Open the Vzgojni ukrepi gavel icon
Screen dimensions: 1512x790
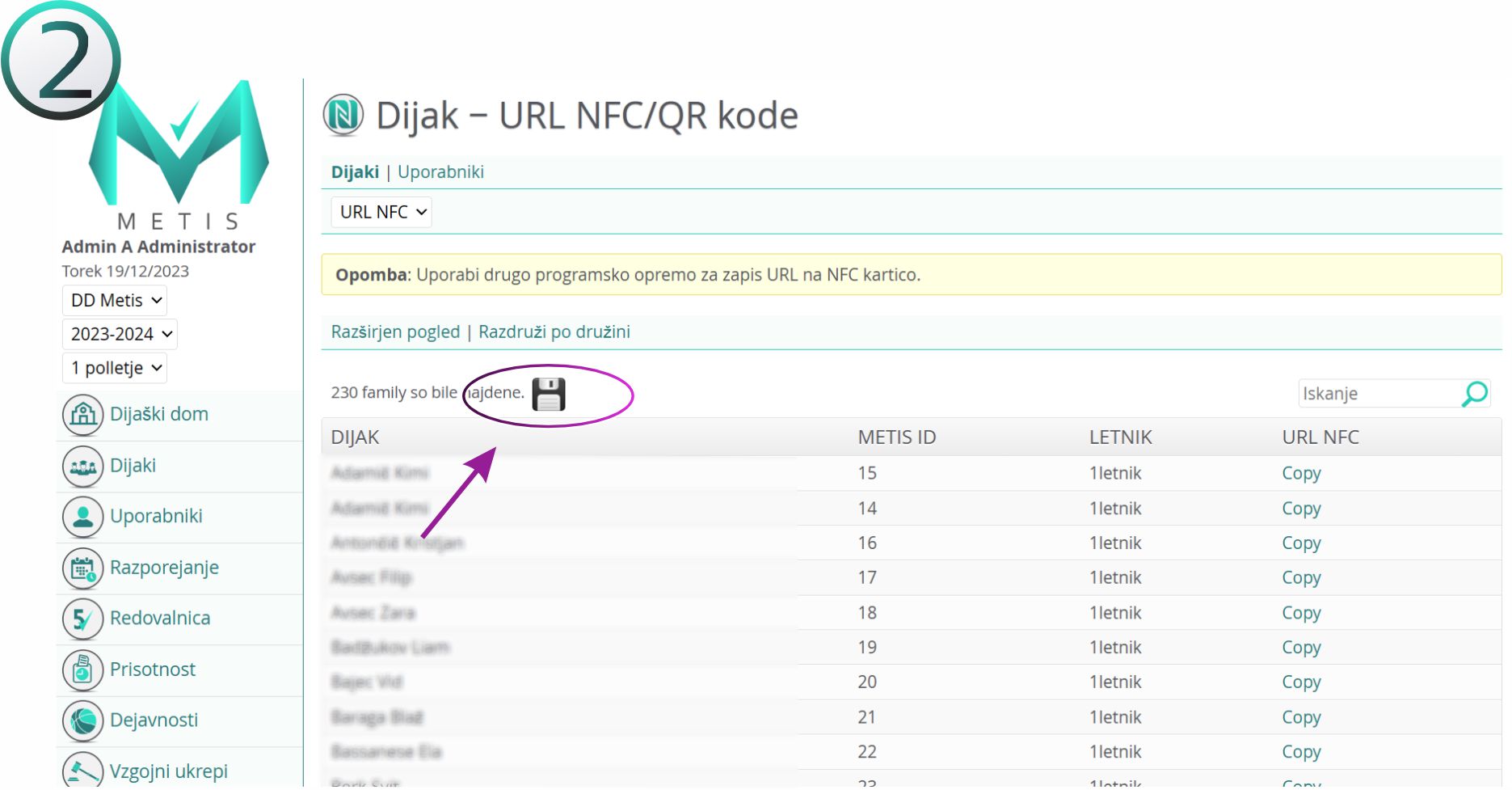point(82,771)
